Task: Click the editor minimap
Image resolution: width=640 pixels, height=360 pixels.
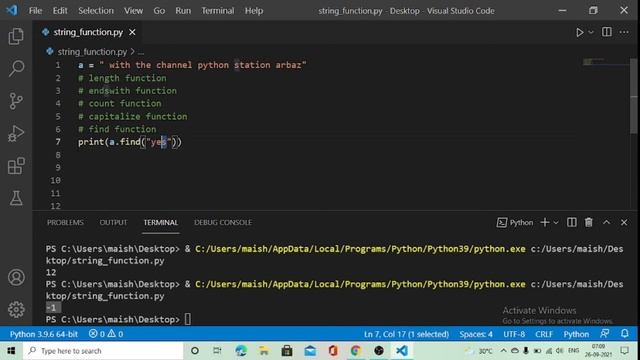Action: tap(606, 62)
